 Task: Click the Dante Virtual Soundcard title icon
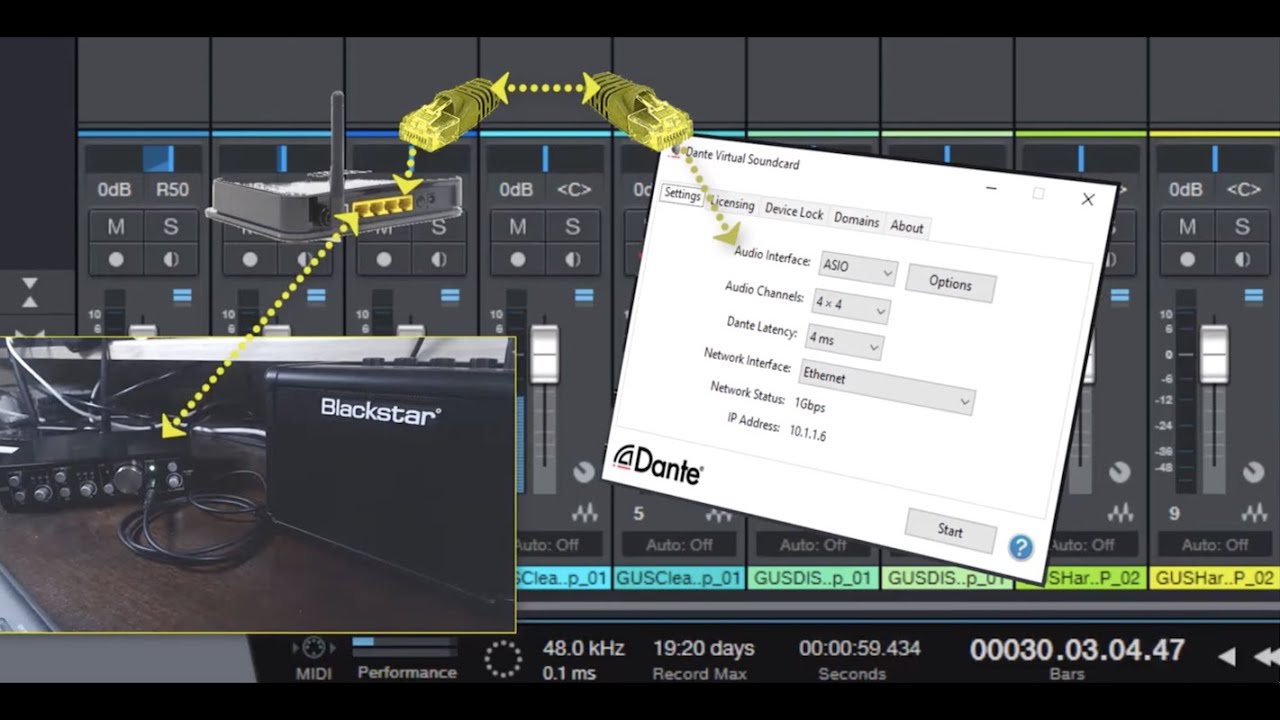pos(676,150)
